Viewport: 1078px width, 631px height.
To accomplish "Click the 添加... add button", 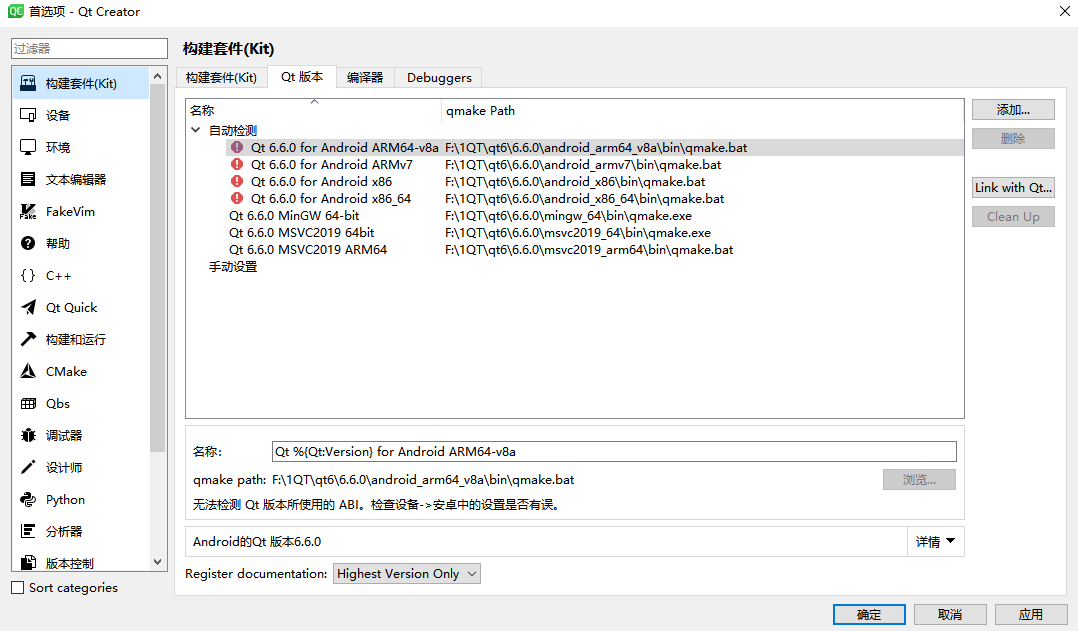I will point(1013,110).
